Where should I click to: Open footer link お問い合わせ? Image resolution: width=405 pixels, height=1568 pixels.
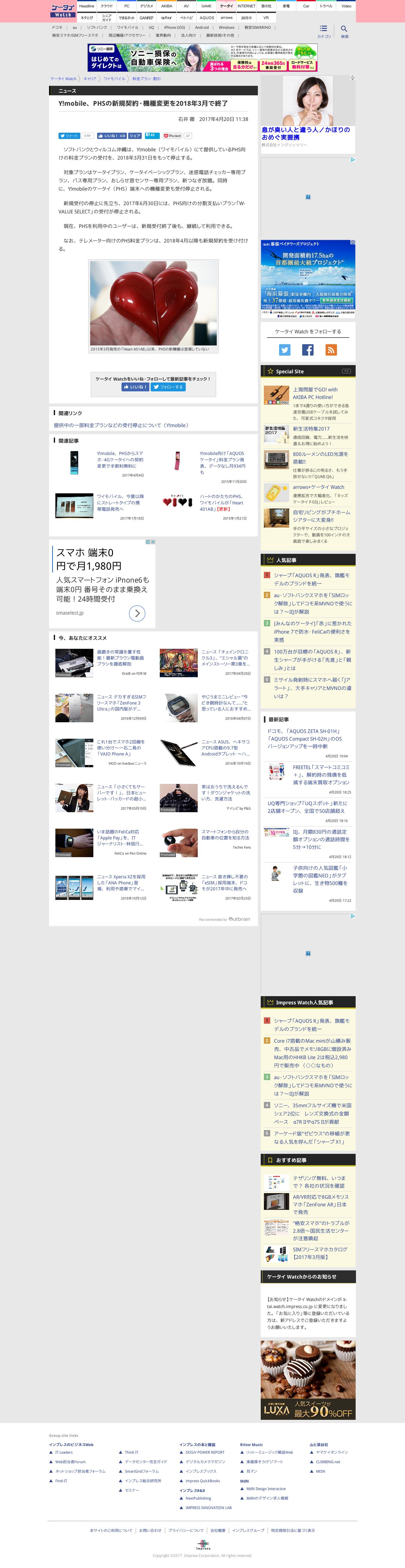[x=150, y=1530]
